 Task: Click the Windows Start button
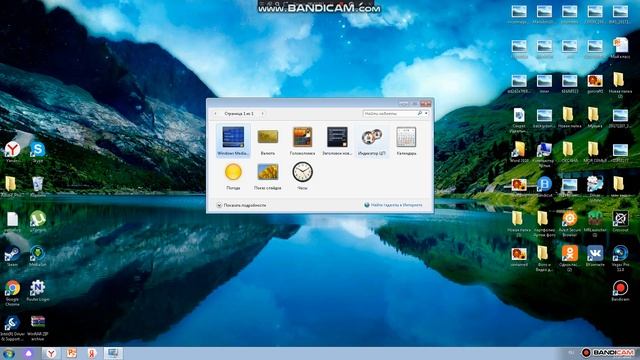(8, 353)
